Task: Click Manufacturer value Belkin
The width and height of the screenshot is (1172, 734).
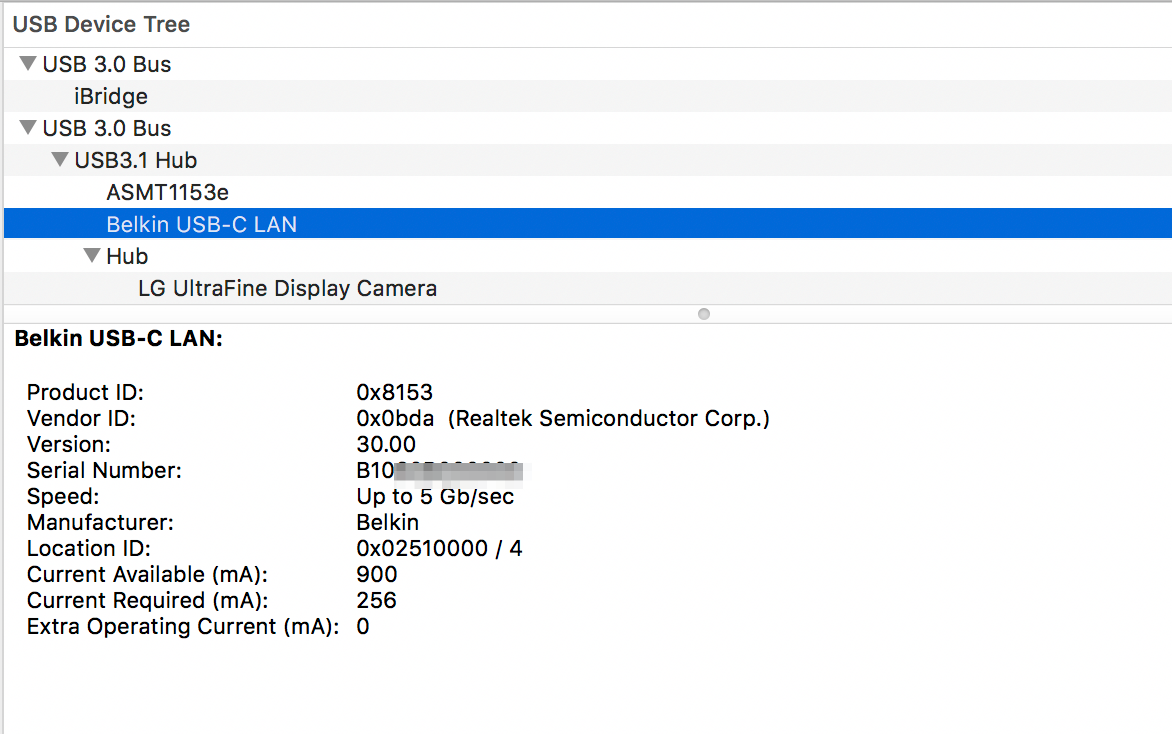Action: pyautogui.click(x=387, y=522)
